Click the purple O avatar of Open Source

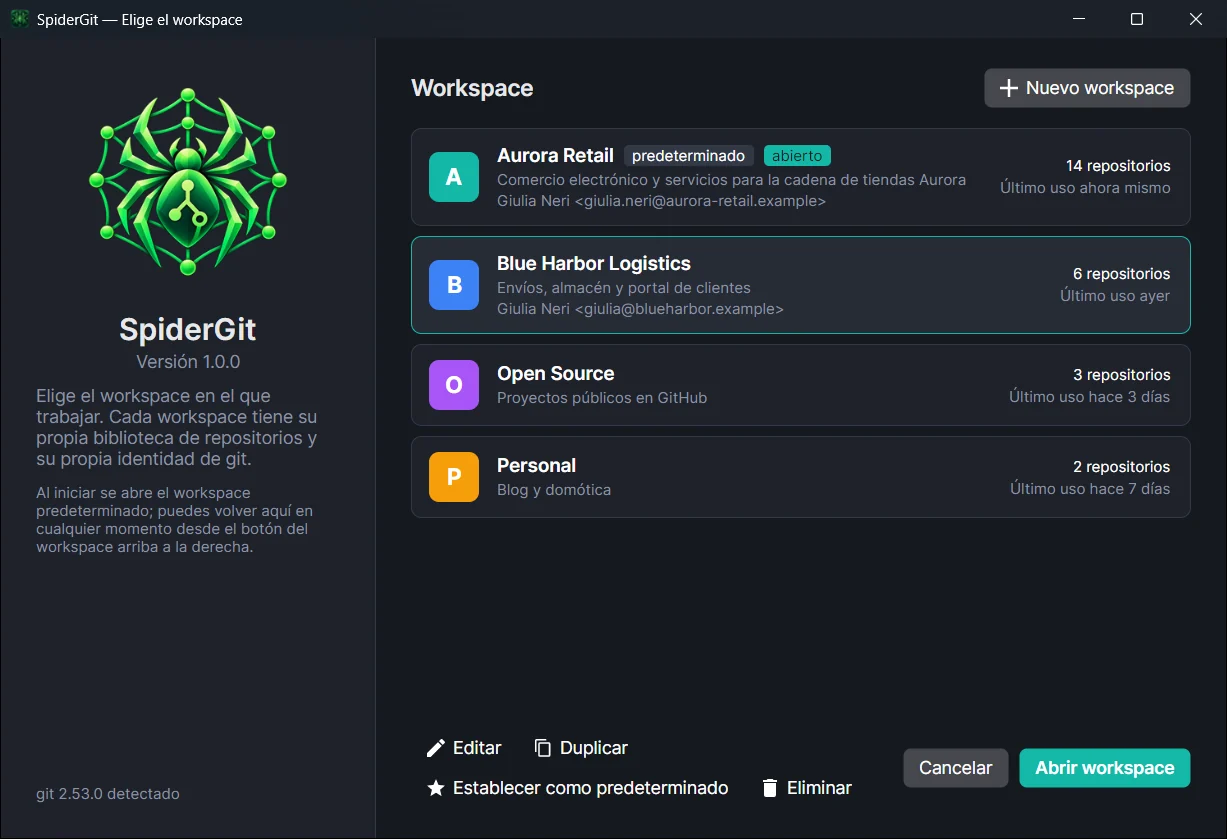[454, 385]
